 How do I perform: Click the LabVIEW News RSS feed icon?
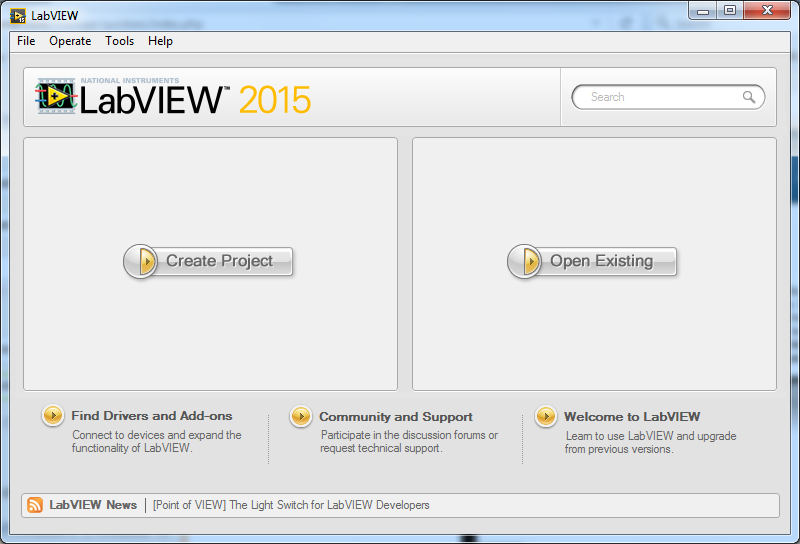point(35,505)
